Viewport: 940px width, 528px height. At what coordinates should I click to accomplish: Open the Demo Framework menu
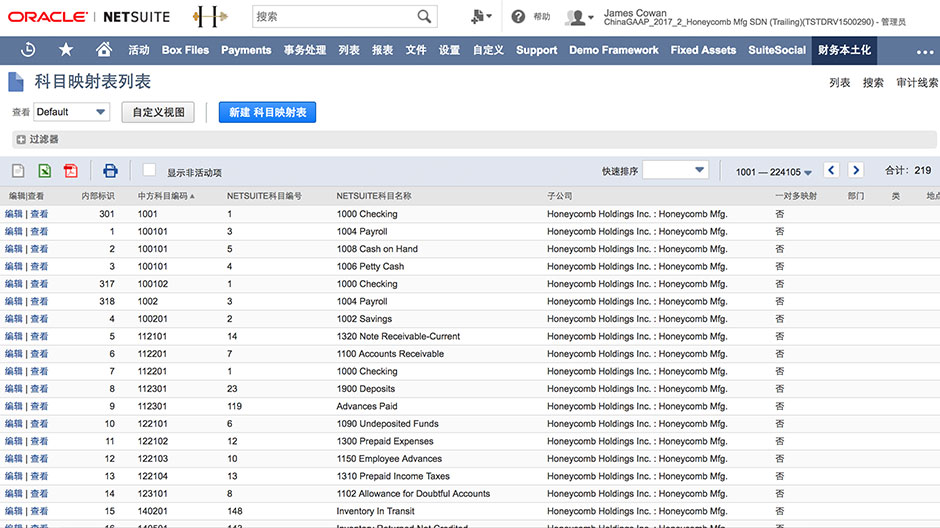click(614, 50)
